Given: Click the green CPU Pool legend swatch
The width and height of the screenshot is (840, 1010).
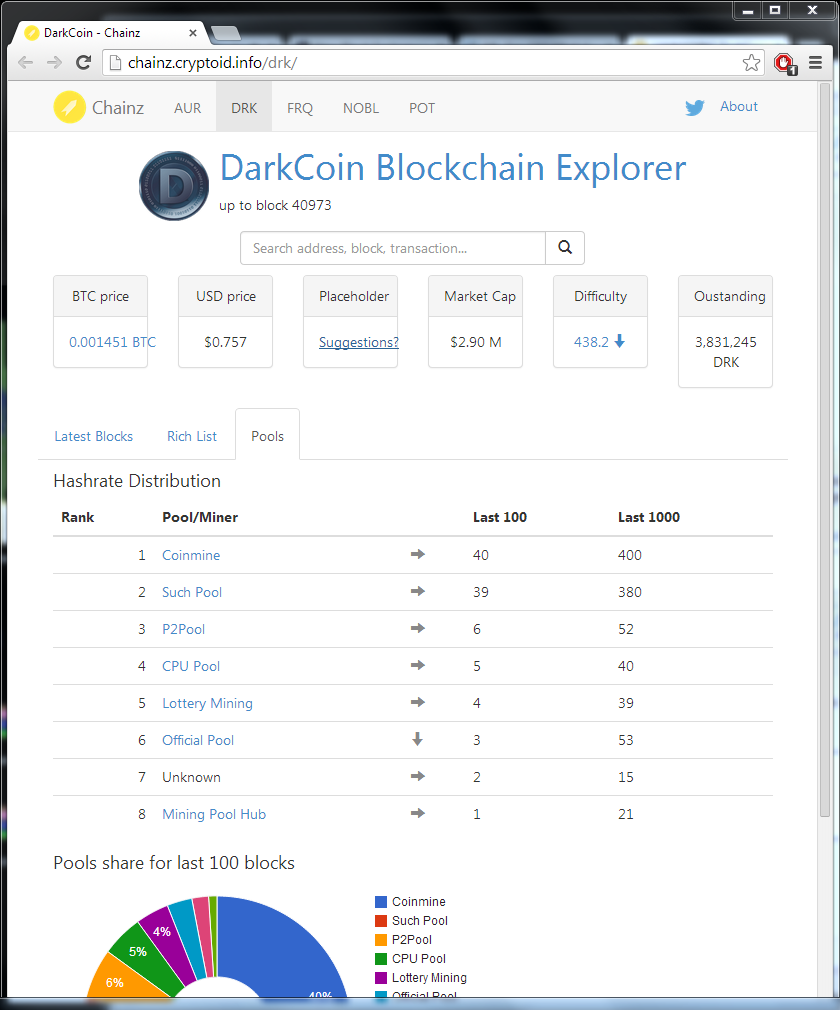Looking at the screenshot, I should tap(381, 959).
